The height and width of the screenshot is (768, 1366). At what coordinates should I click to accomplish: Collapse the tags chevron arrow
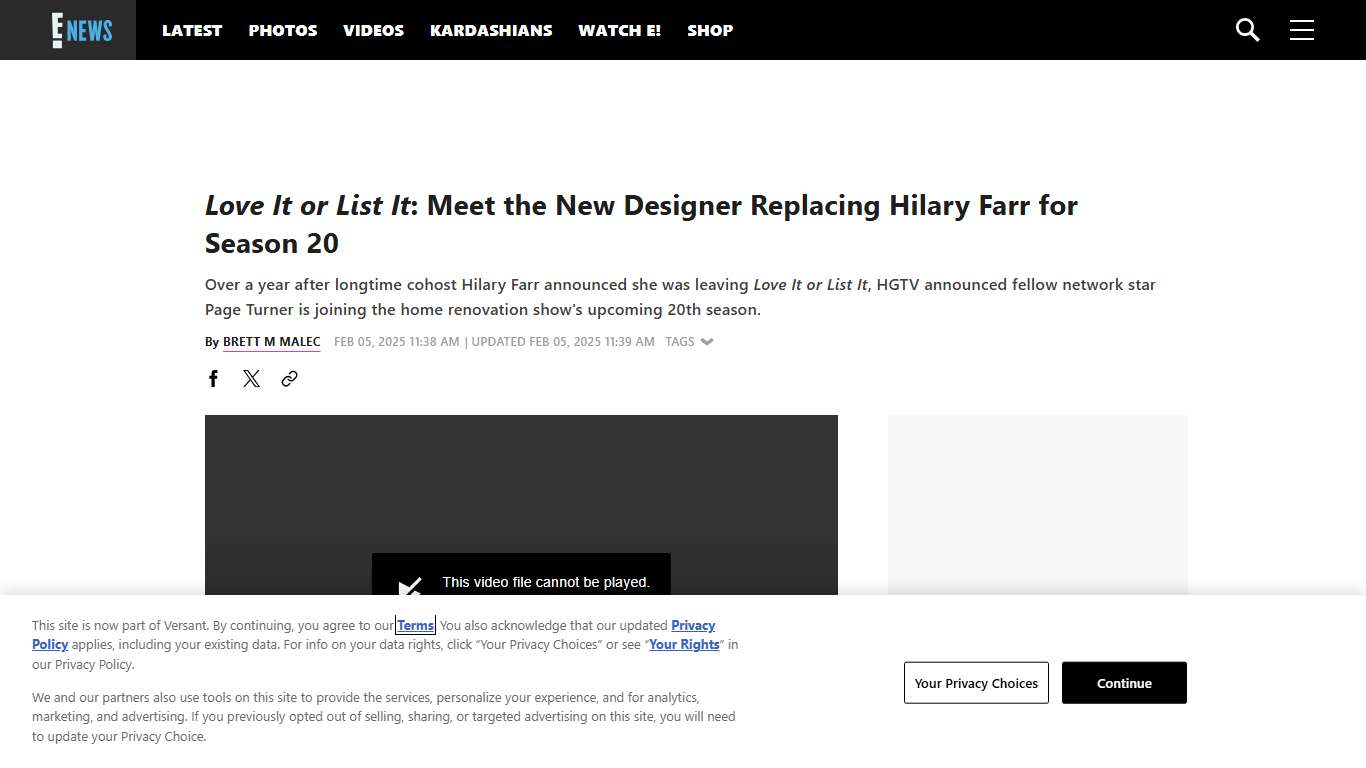(707, 341)
